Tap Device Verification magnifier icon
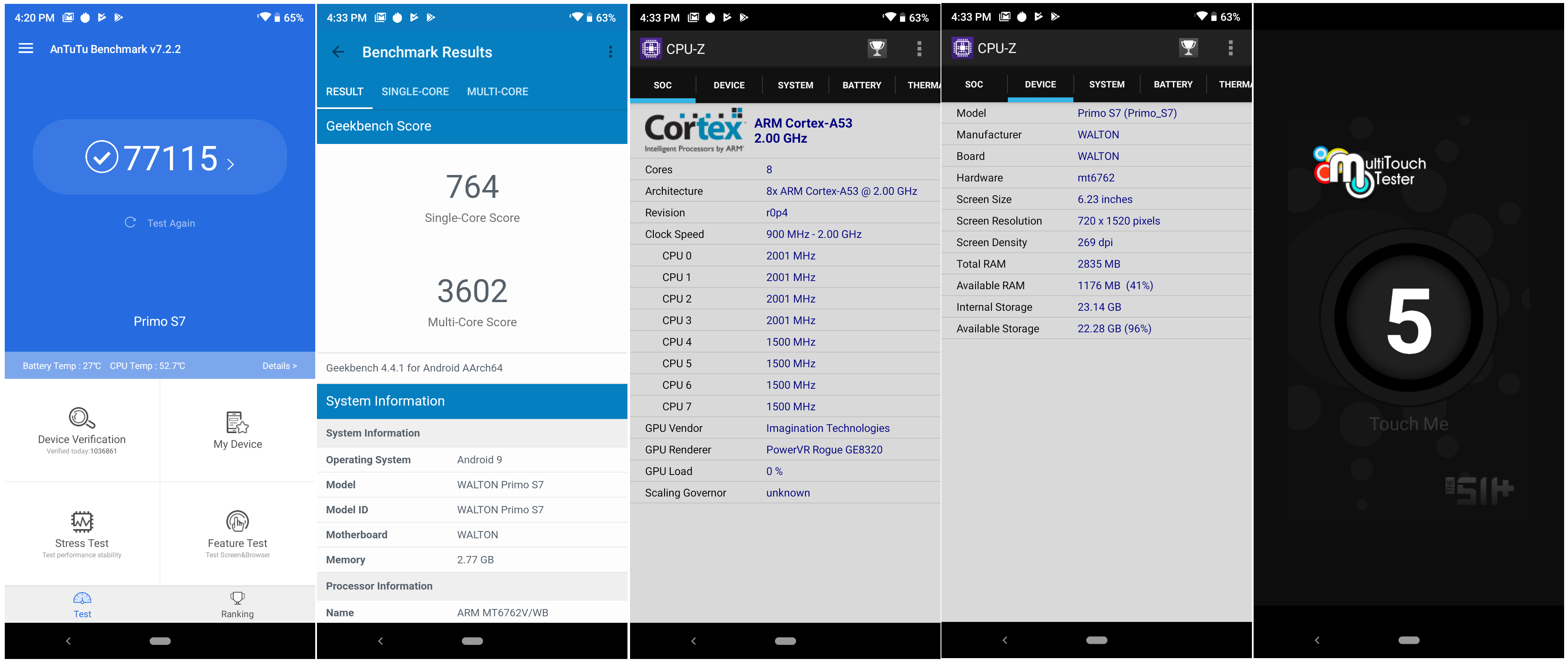The image size is (1568, 662). point(82,418)
